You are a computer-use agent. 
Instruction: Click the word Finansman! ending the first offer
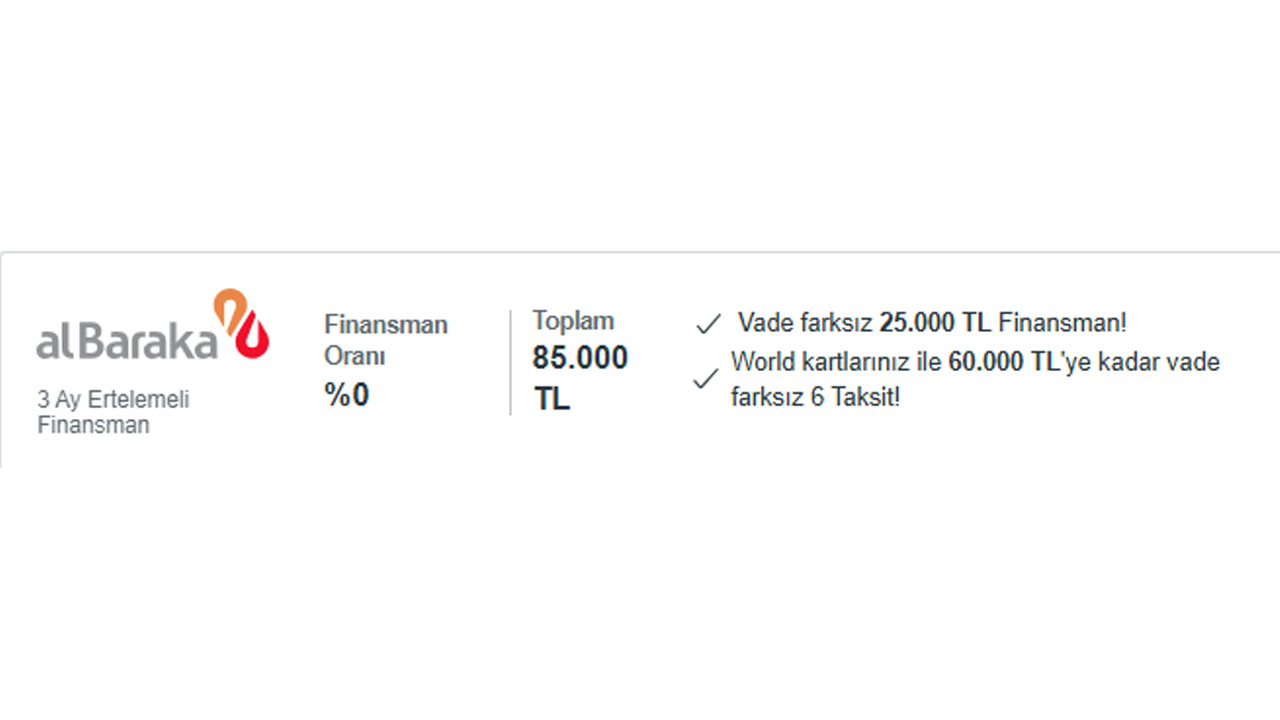pos(1062,323)
